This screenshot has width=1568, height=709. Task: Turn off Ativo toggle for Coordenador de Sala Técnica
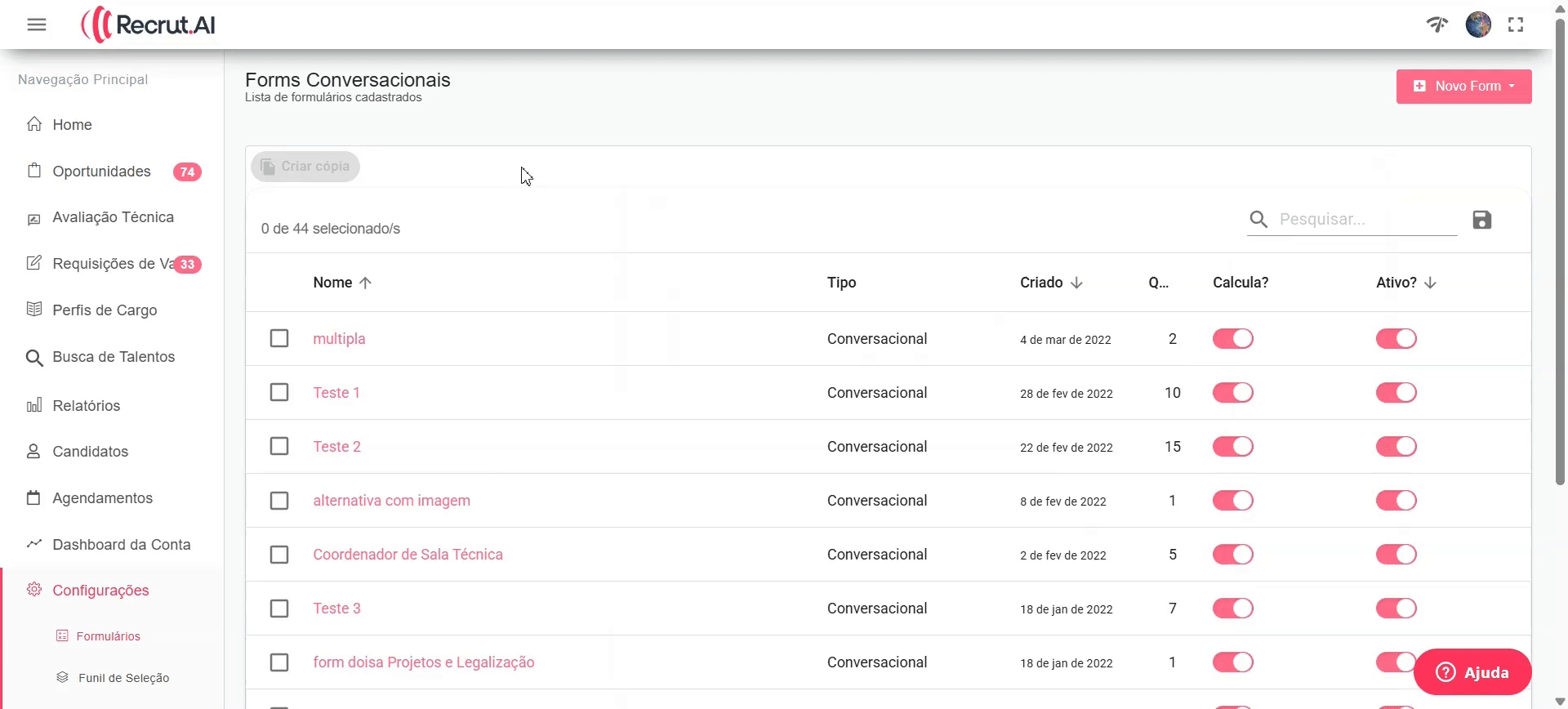tap(1396, 555)
